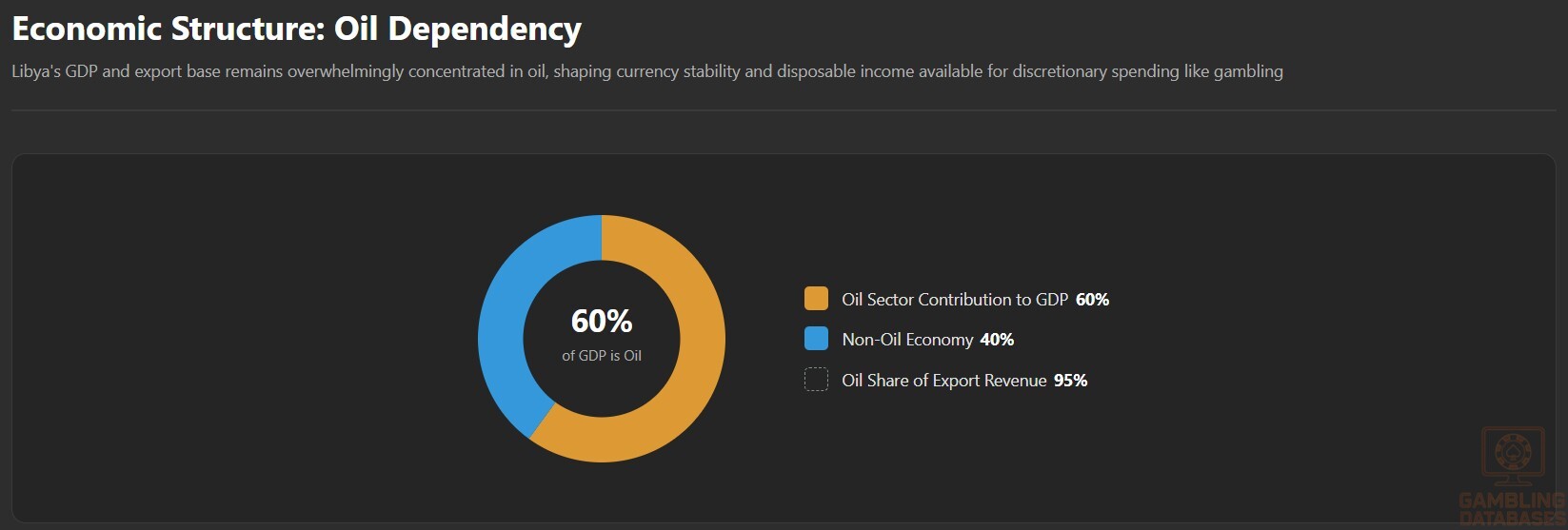Click the dashed Oil Share of Export Revenue box
1568x530 pixels.
click(816, 380)
